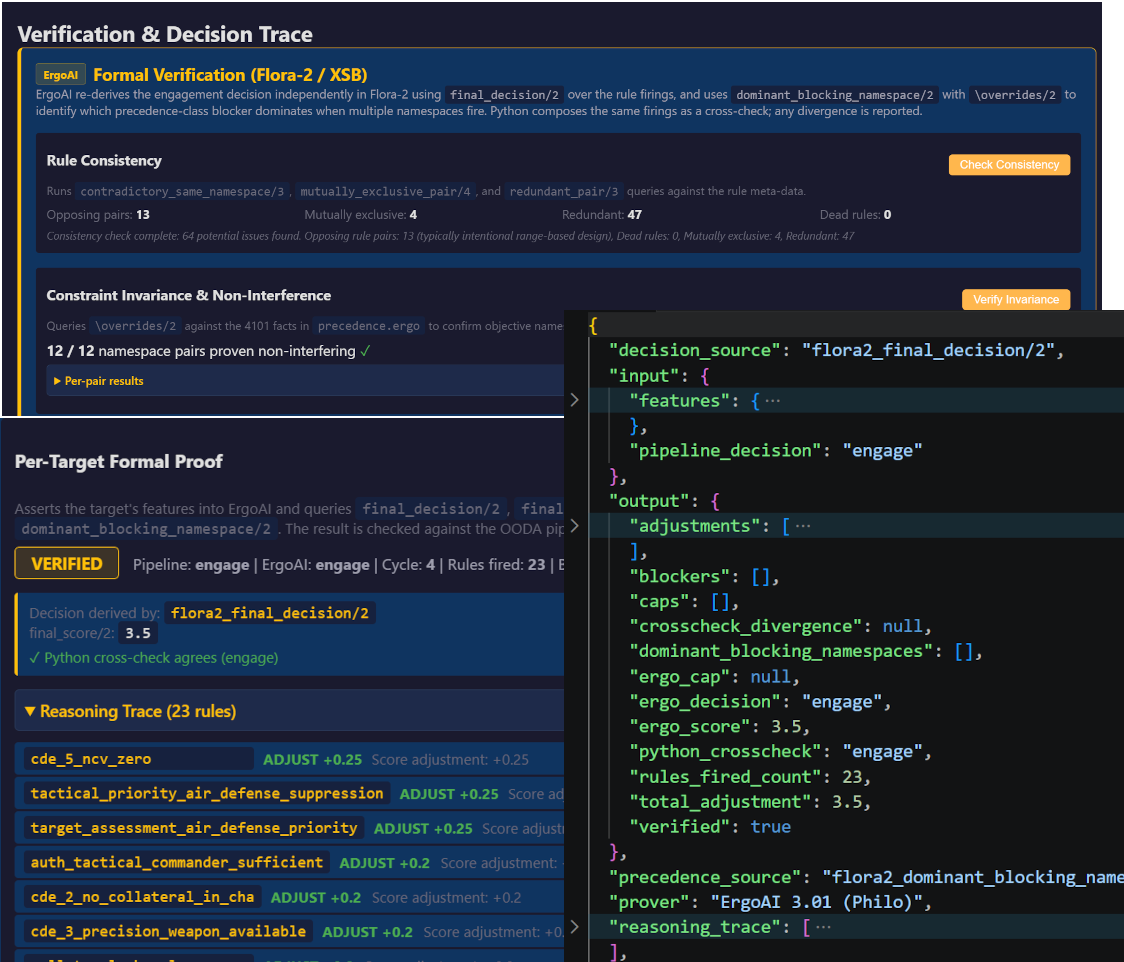Screen dimensions: 1124x962
Task: Click the "prover" ErgoAI 3.01 (Philo) line
Action: [x=771, y=902]
